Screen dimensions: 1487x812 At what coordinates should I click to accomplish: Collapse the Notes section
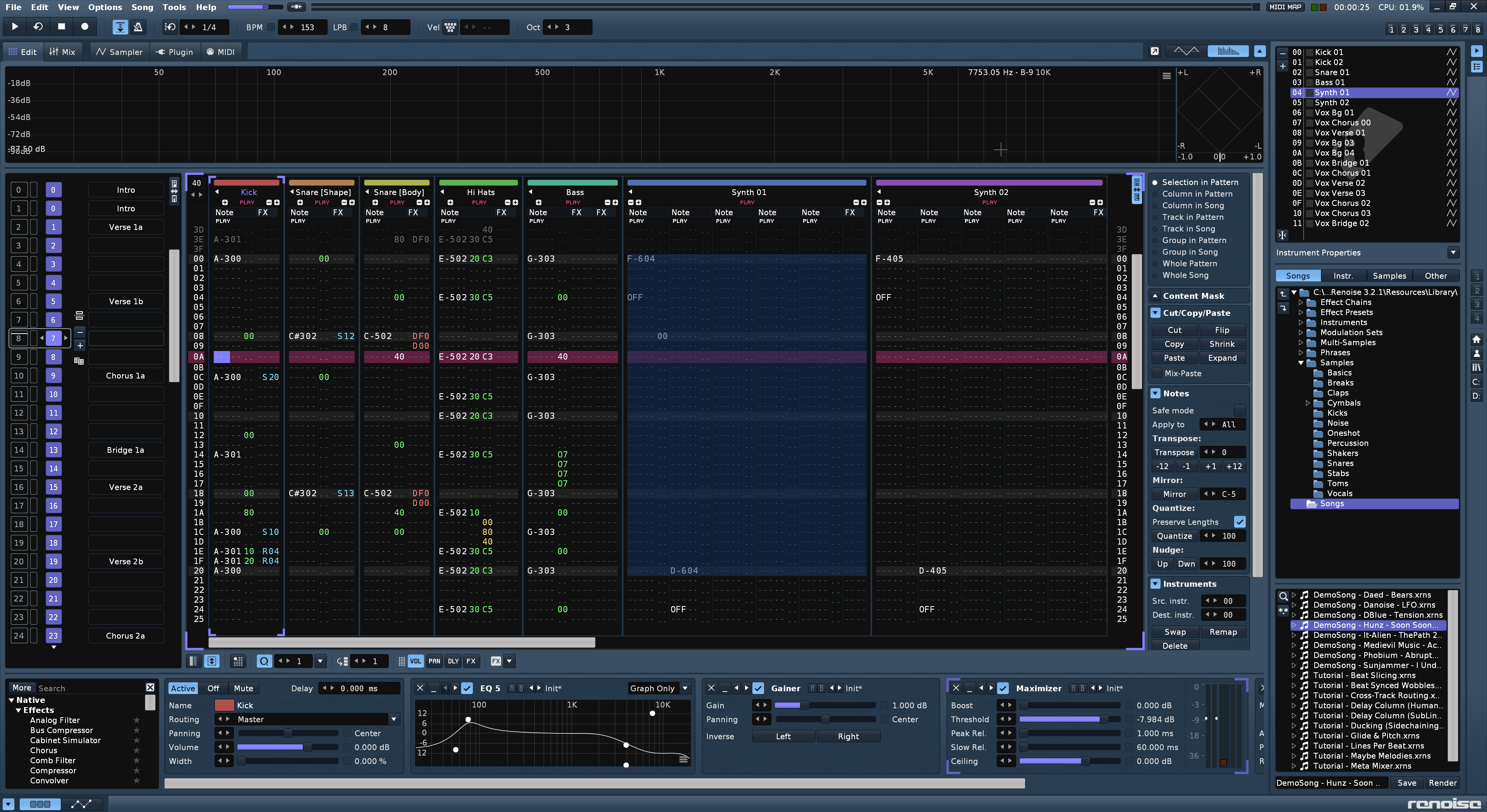(x=1155, y=394)
